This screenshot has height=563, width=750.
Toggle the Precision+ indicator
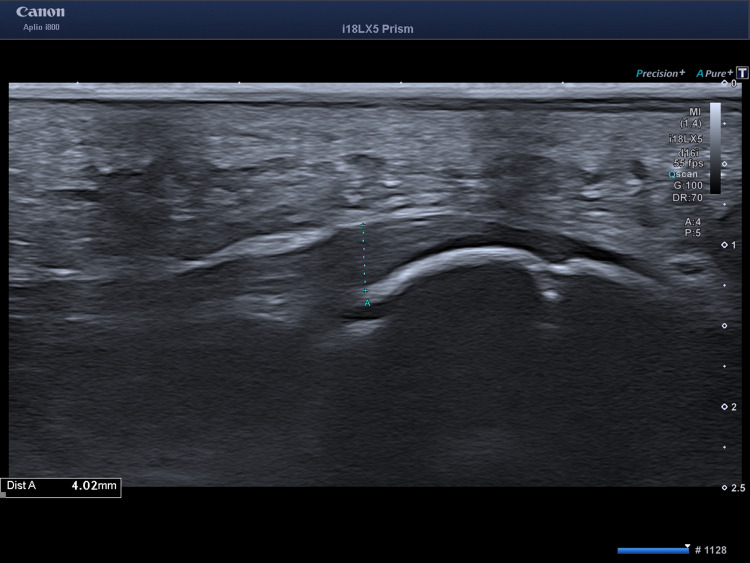[x=660, y=73]
